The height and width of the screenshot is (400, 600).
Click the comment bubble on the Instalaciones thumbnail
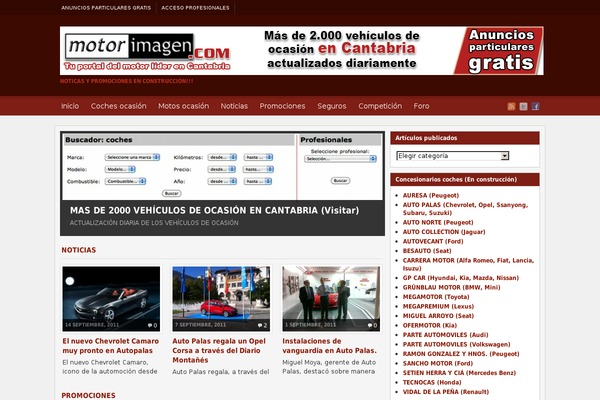[x=372, y=325]
